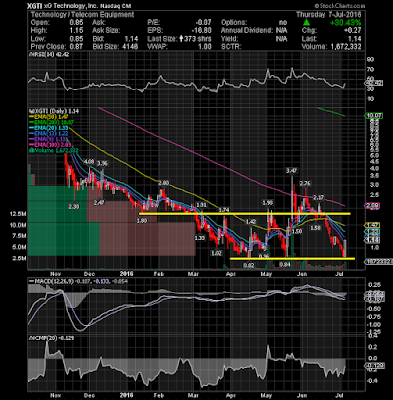The image size is (393, 400).
Task: Click the green up-arrow change indicator
Action: [x=306, y=23]
